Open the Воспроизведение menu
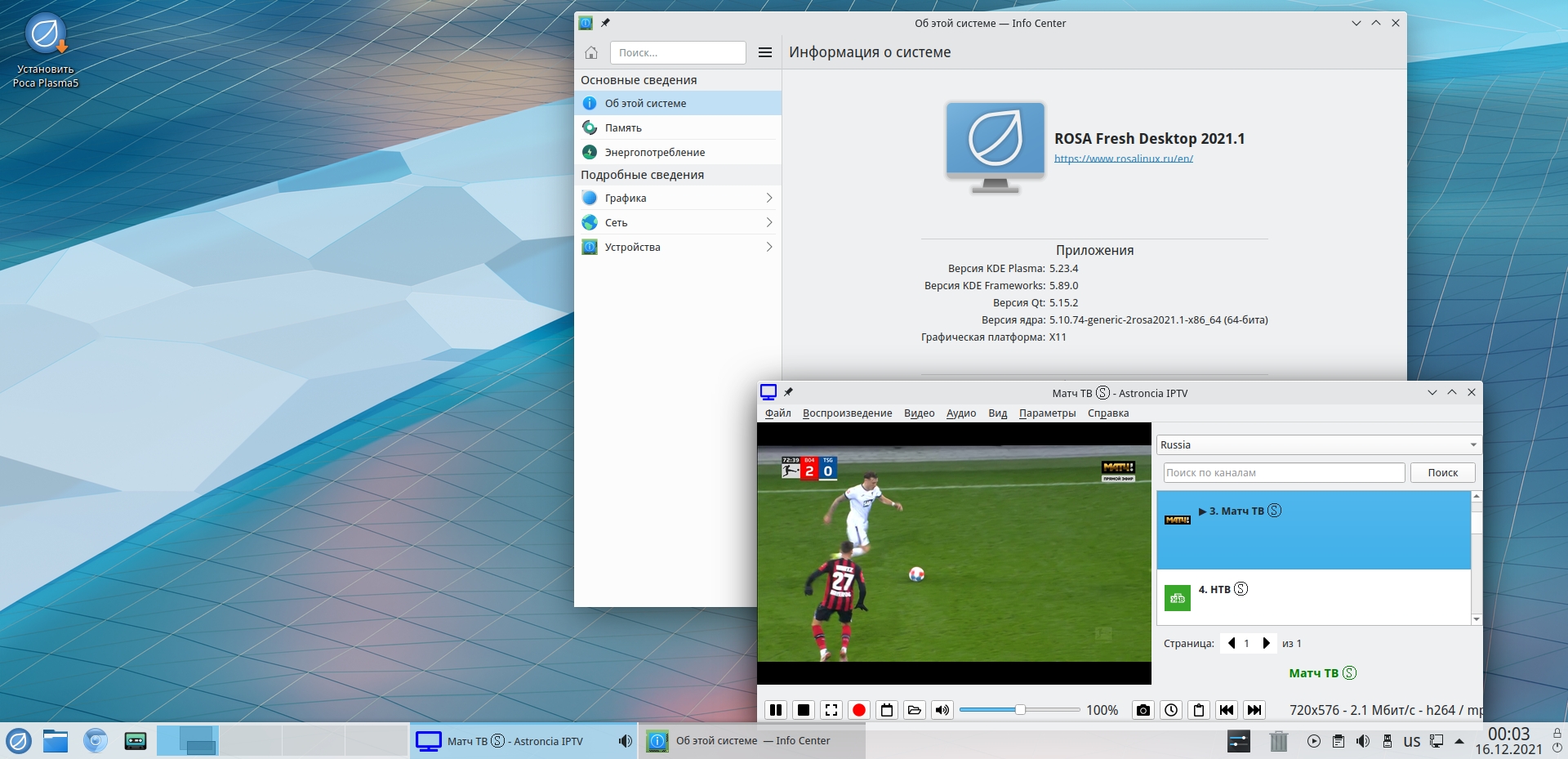Image resolution: width=1568 pixels, height=759 pixels. point(847,413)
